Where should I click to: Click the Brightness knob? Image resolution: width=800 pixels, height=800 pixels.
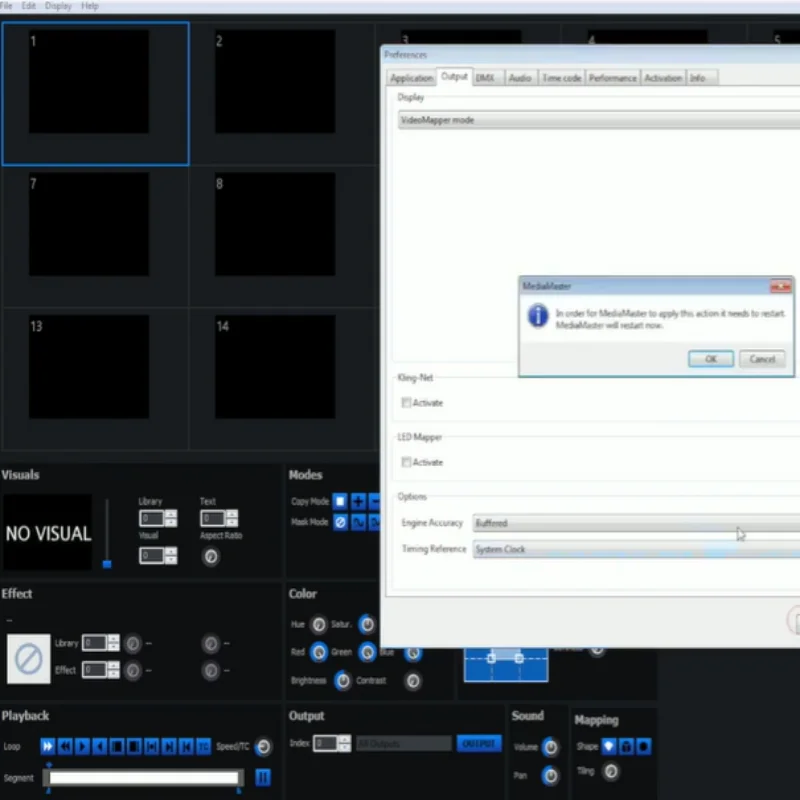343,681
